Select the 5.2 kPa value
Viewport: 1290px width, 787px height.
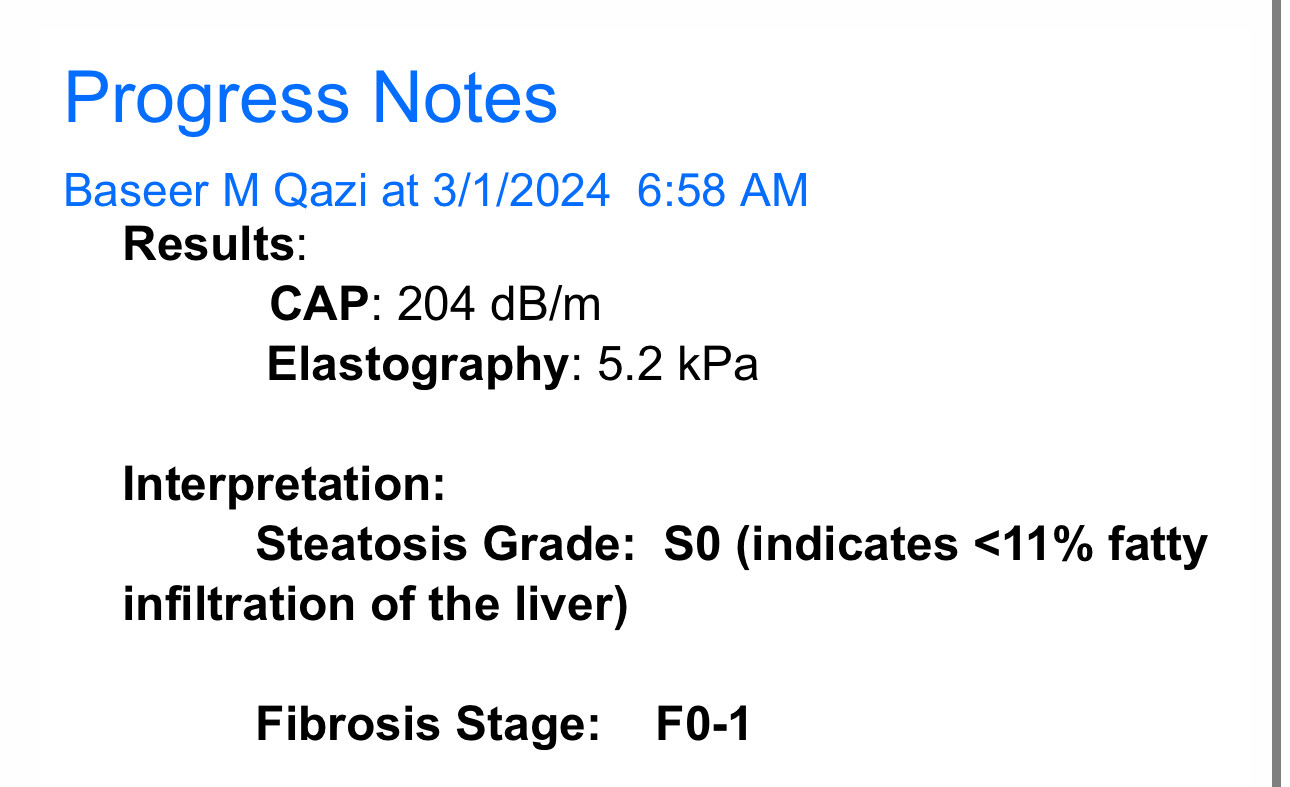677,365
